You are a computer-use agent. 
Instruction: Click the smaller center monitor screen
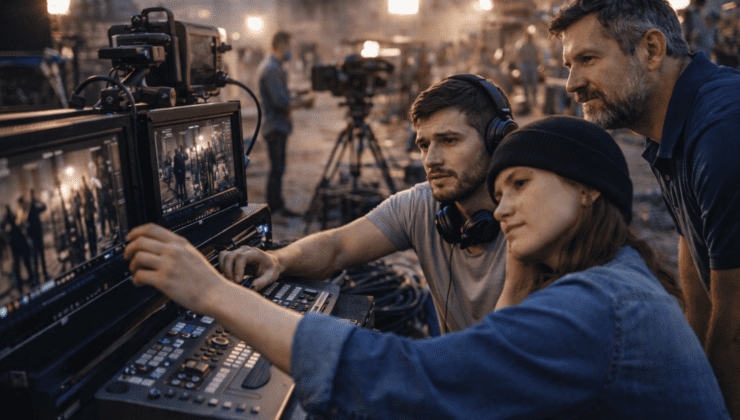(x=194, y=163)
